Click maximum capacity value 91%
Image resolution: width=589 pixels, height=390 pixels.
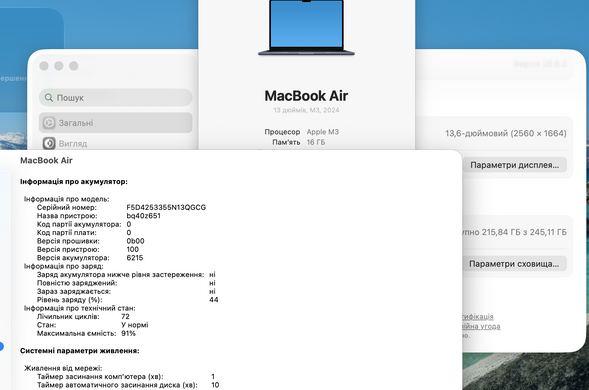pos(128,333)
